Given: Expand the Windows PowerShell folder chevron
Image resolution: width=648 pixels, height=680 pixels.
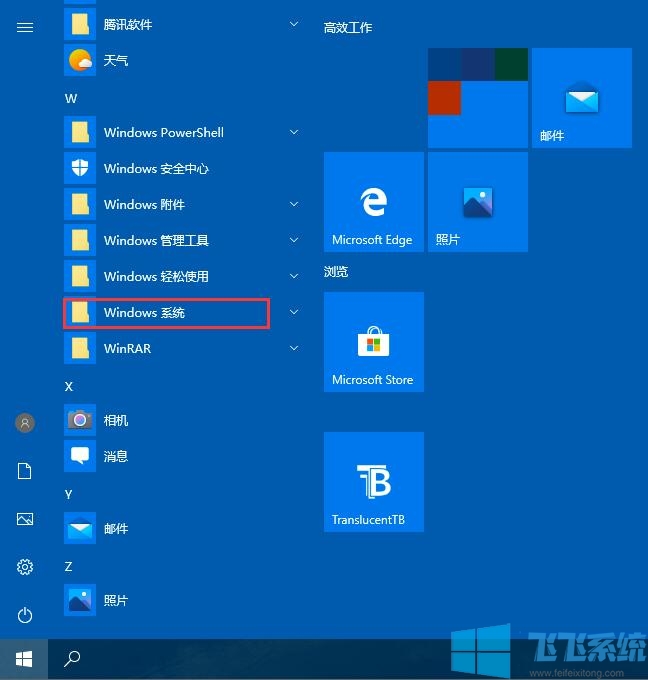Looking at the screenshot, I should (x=294, y=132).
